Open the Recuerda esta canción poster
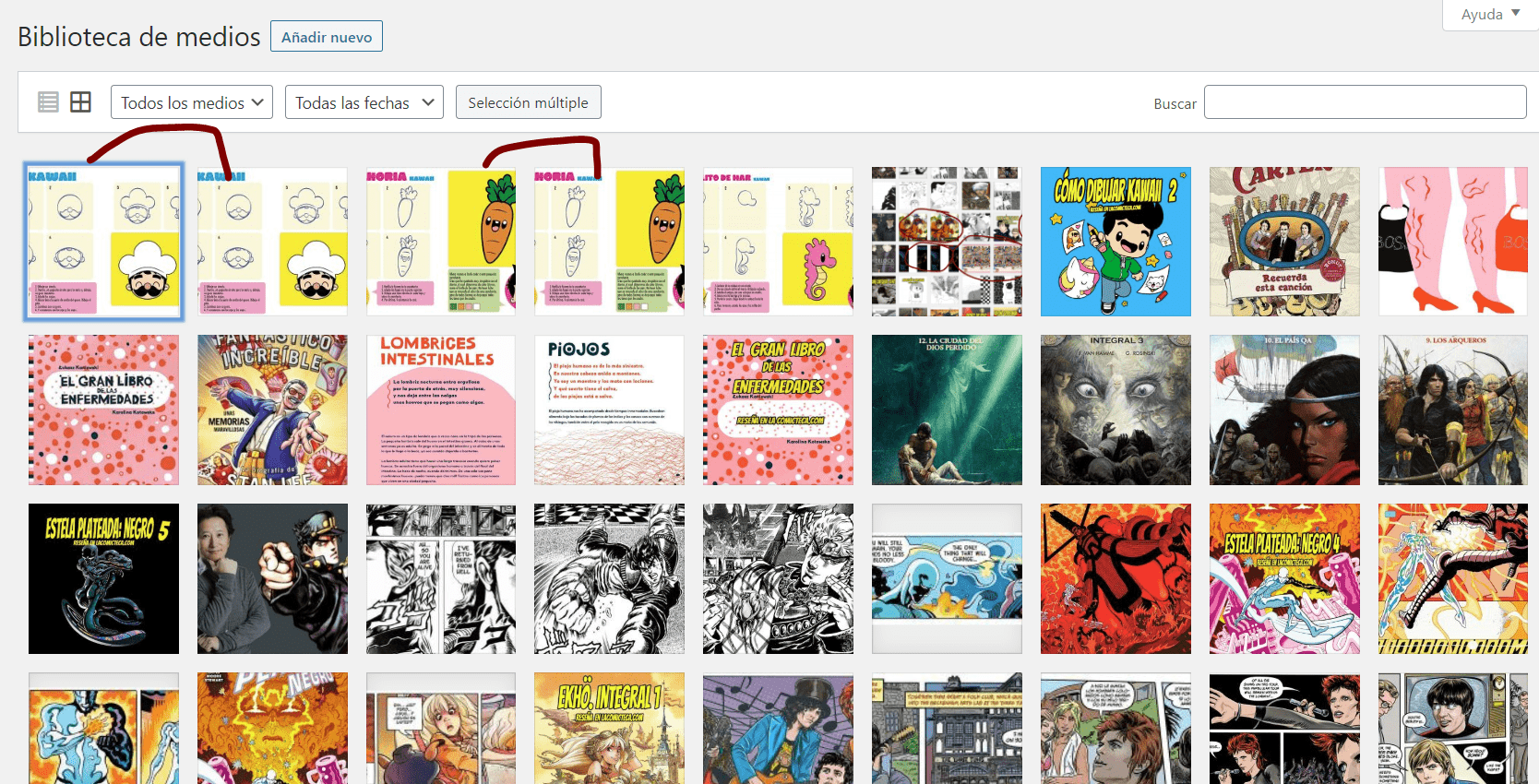This screenshot has height=784, width=1539. [x=1284, y=242]
